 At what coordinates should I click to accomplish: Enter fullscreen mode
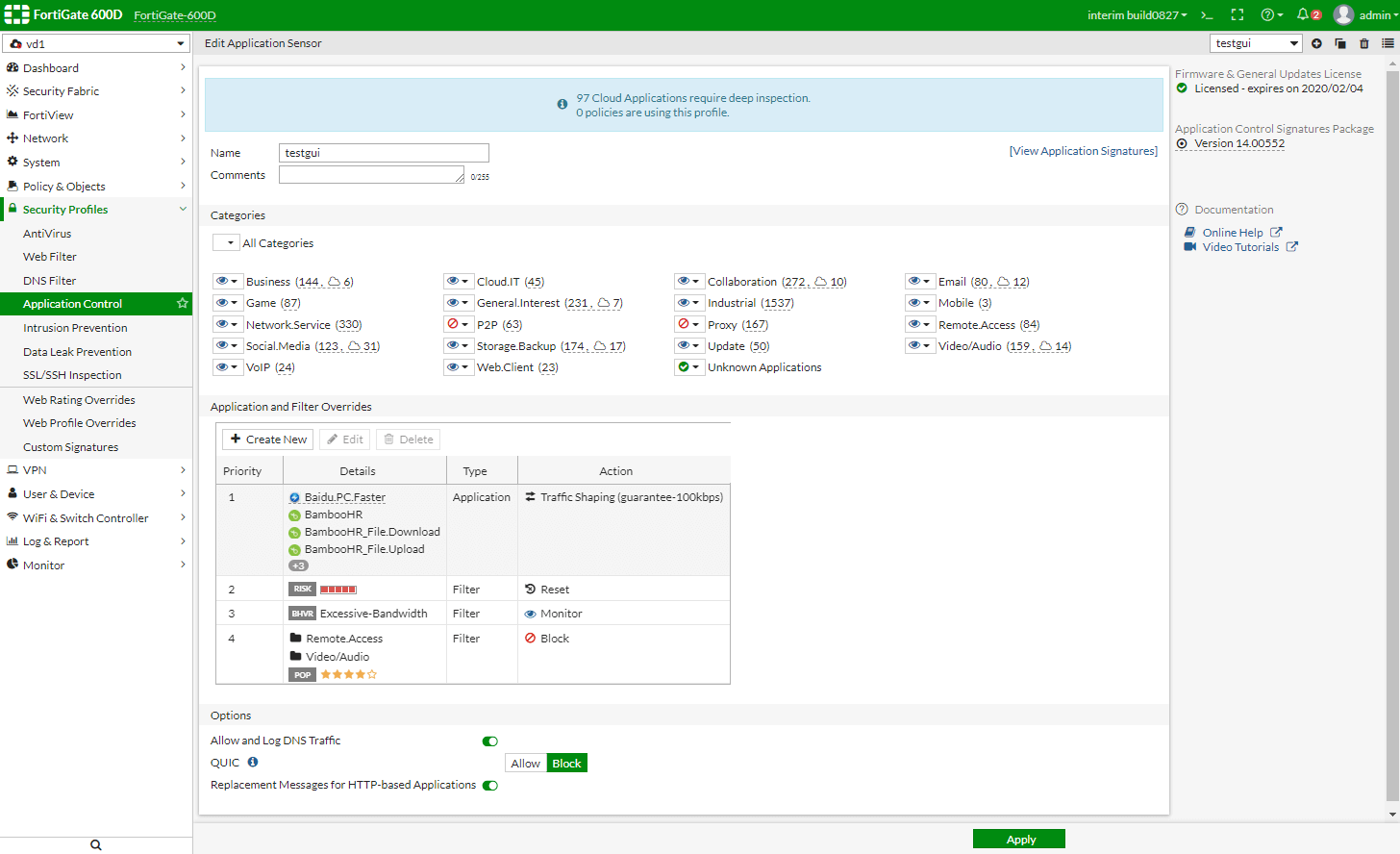point(1237,14)
